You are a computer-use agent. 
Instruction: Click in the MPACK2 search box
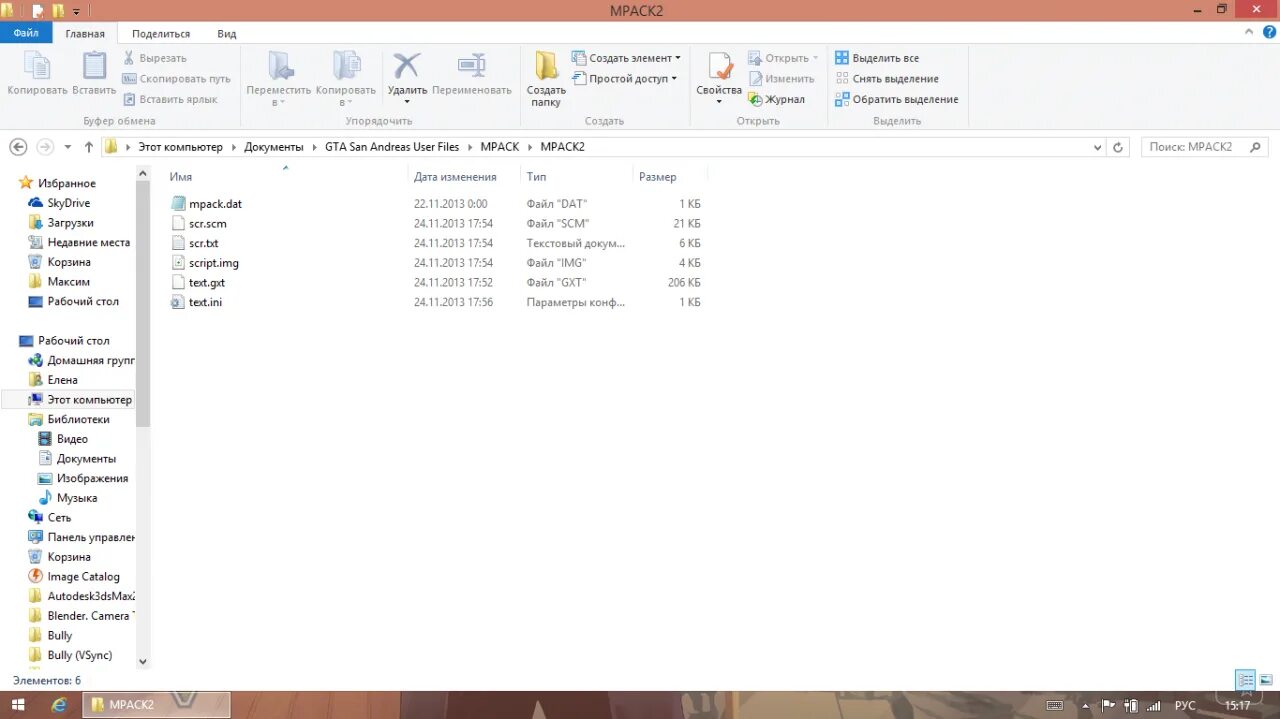pyautogui.click(x=1204, y=147)
